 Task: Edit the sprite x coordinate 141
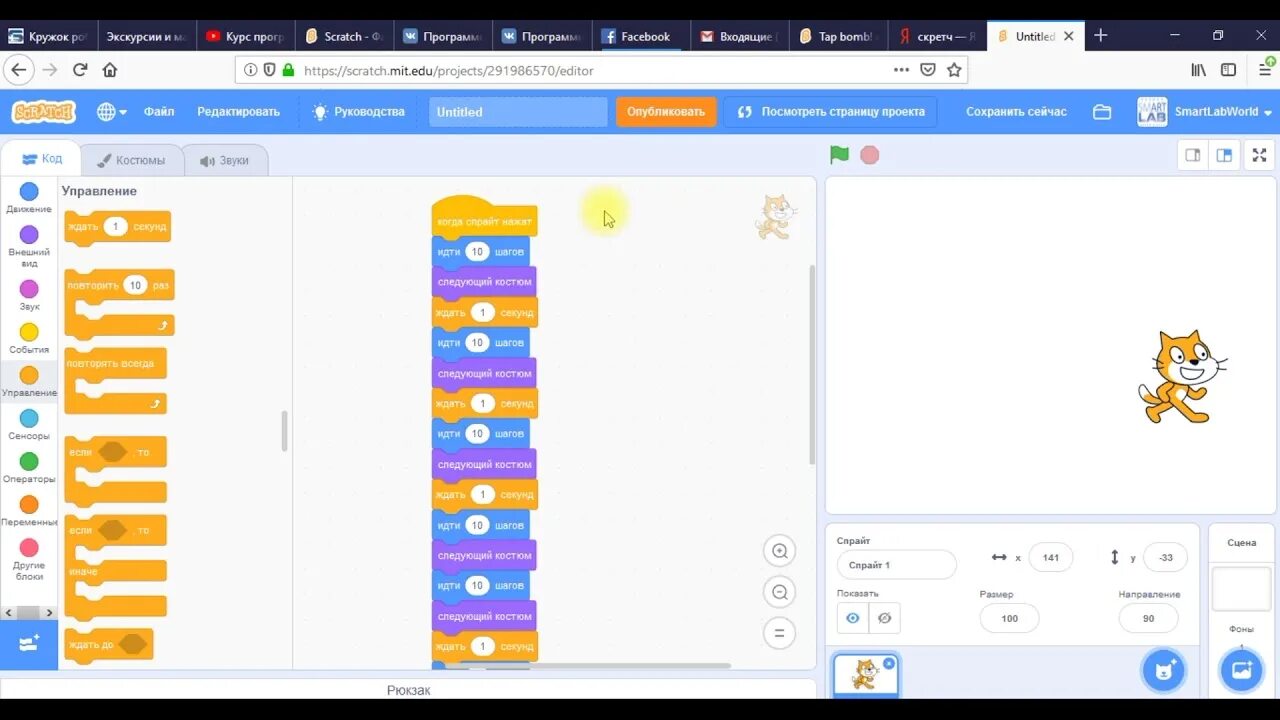tap(1050, 557)
